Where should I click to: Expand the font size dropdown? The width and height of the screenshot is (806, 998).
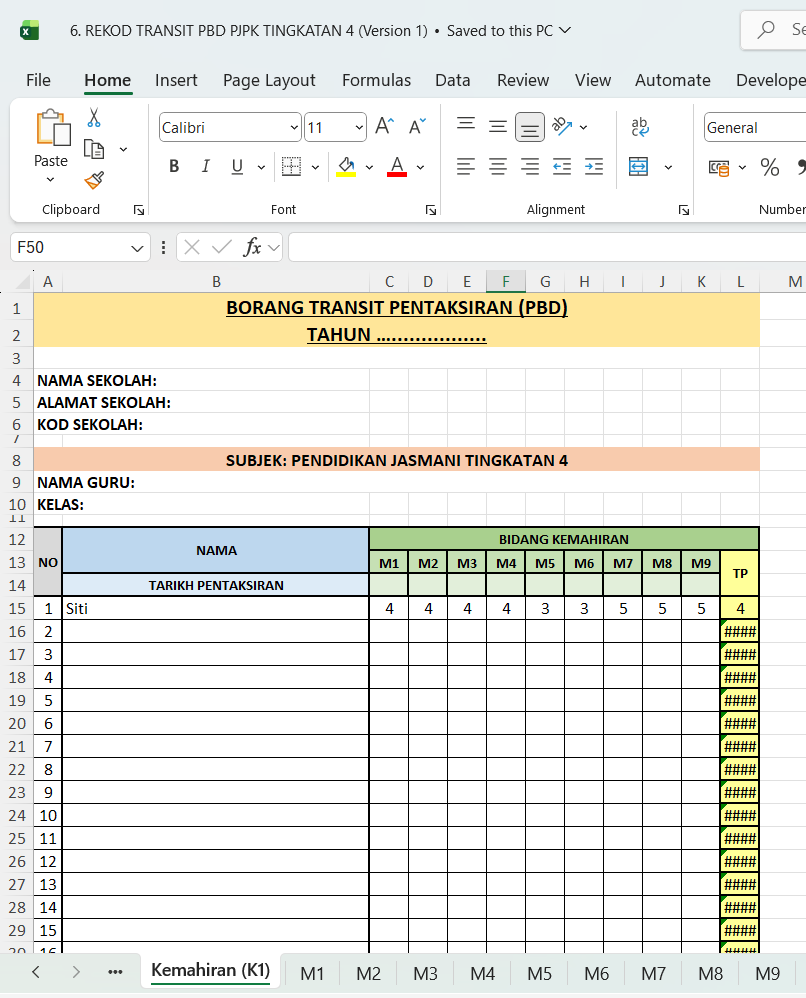coord(359,128)
